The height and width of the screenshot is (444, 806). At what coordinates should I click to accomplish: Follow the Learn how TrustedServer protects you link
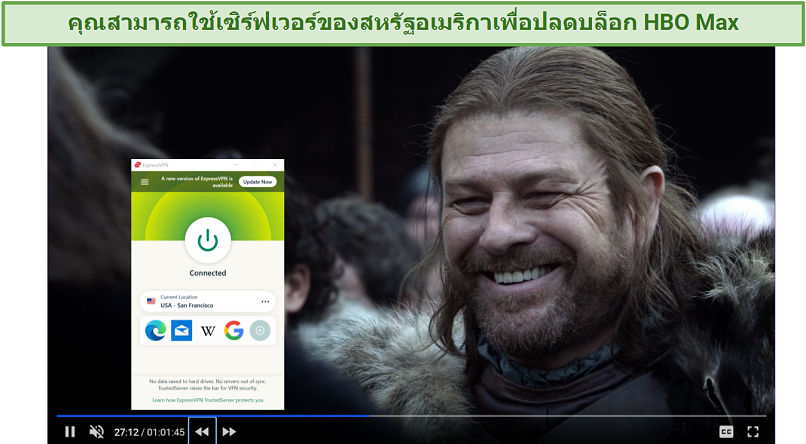click(x=208, y=400)
